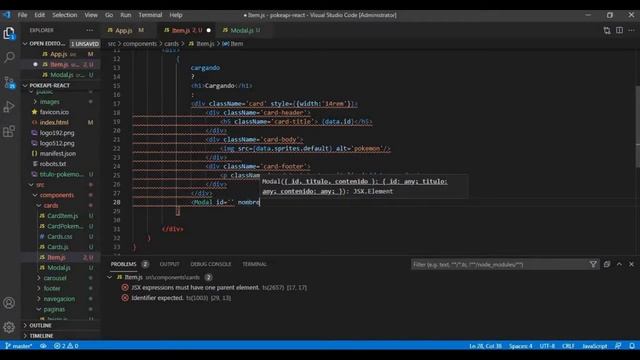This screenshot has height=360, width=640.
Task: Collapse the cards folder
Action: [51, 205]
